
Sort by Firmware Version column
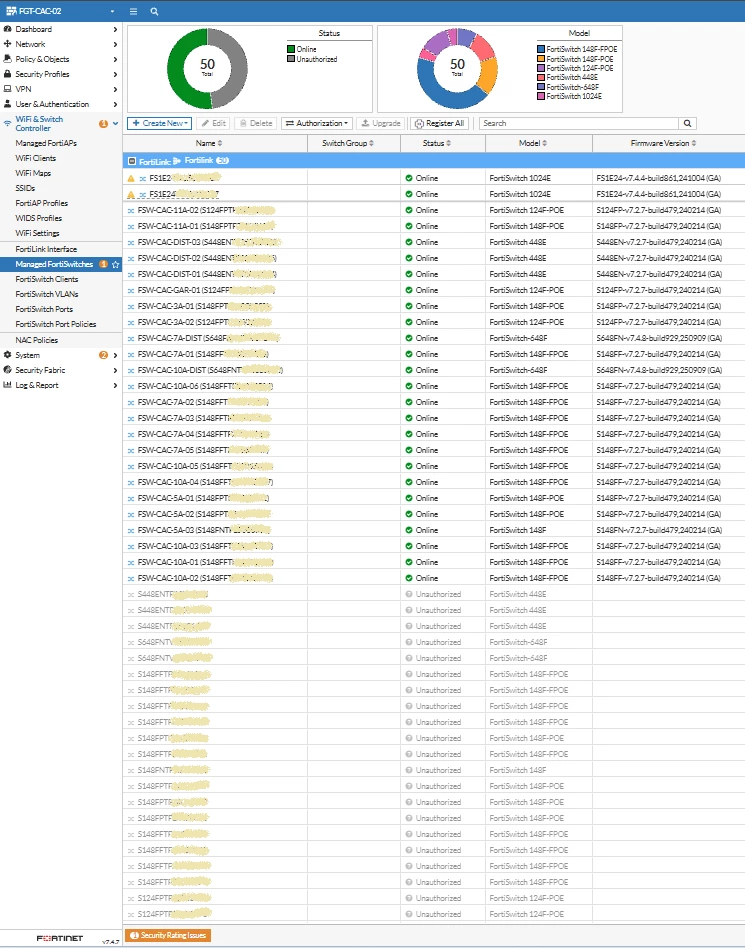(x=663, y=143)
